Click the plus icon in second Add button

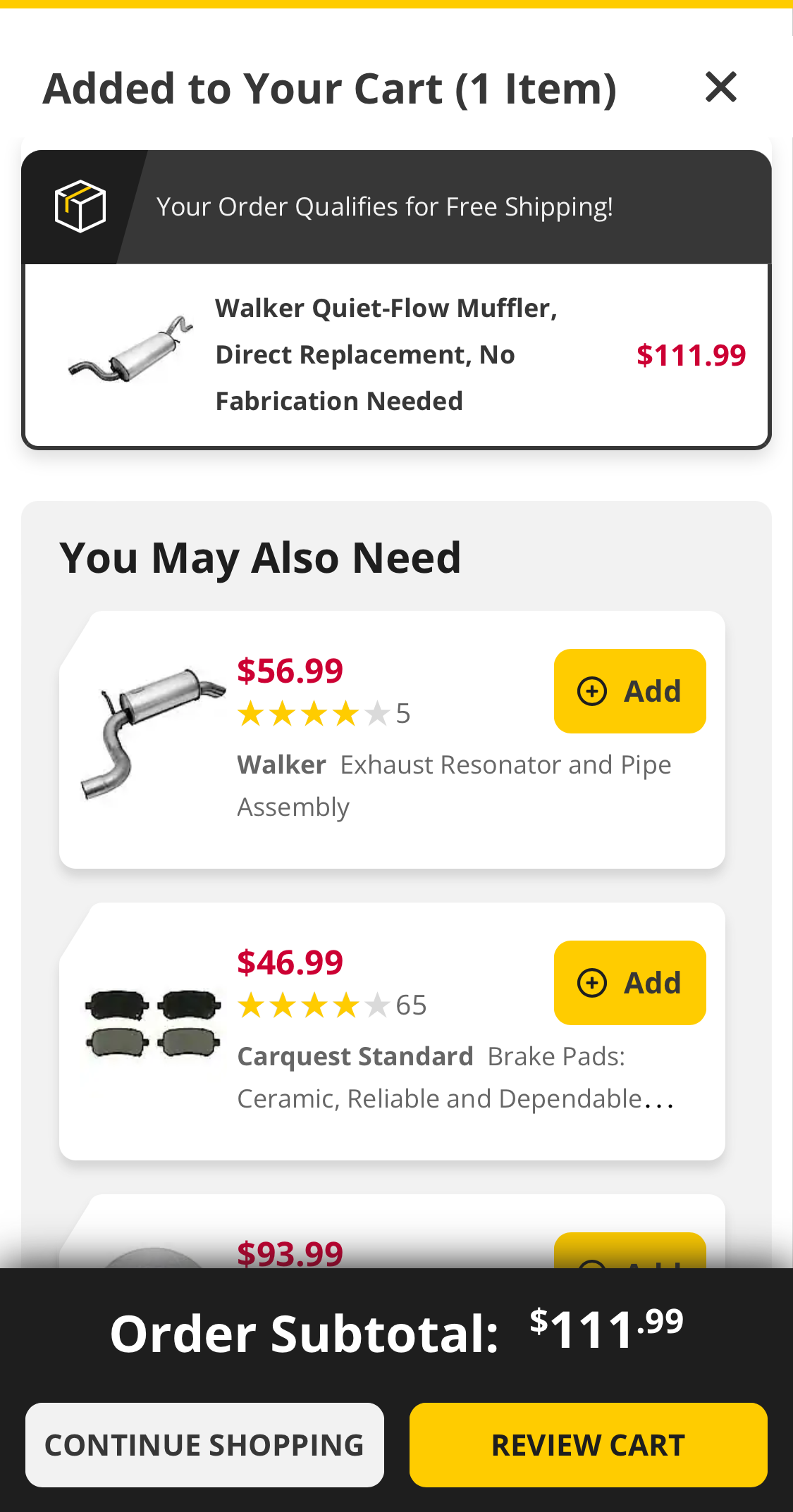593,983
